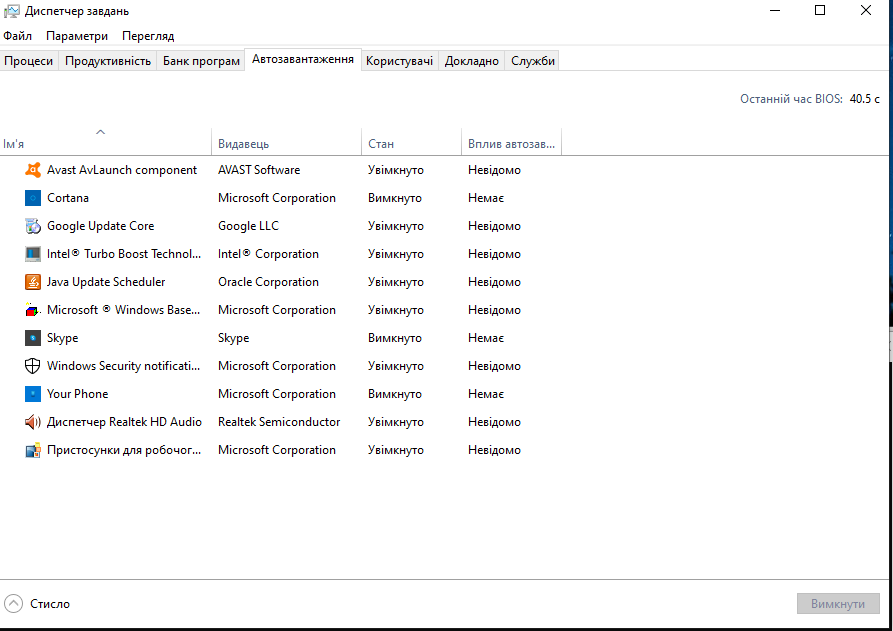Click the Google Update Core icon
The width and height of the screenshot is (893, 631).
point(33,226)
